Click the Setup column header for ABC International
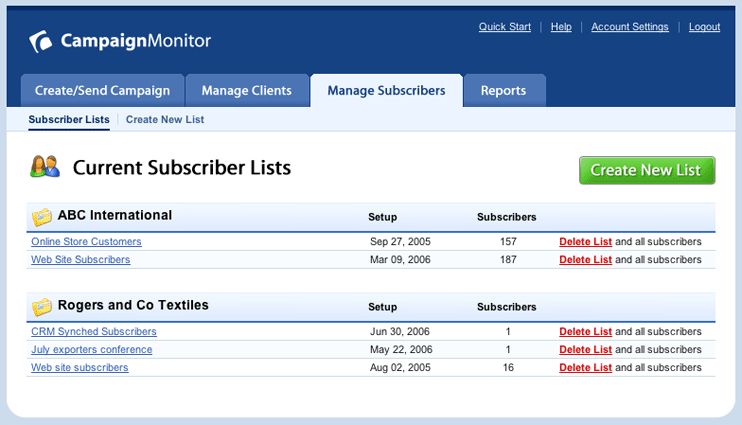Screen dimensions: 742x425 (x=382, y=217)
